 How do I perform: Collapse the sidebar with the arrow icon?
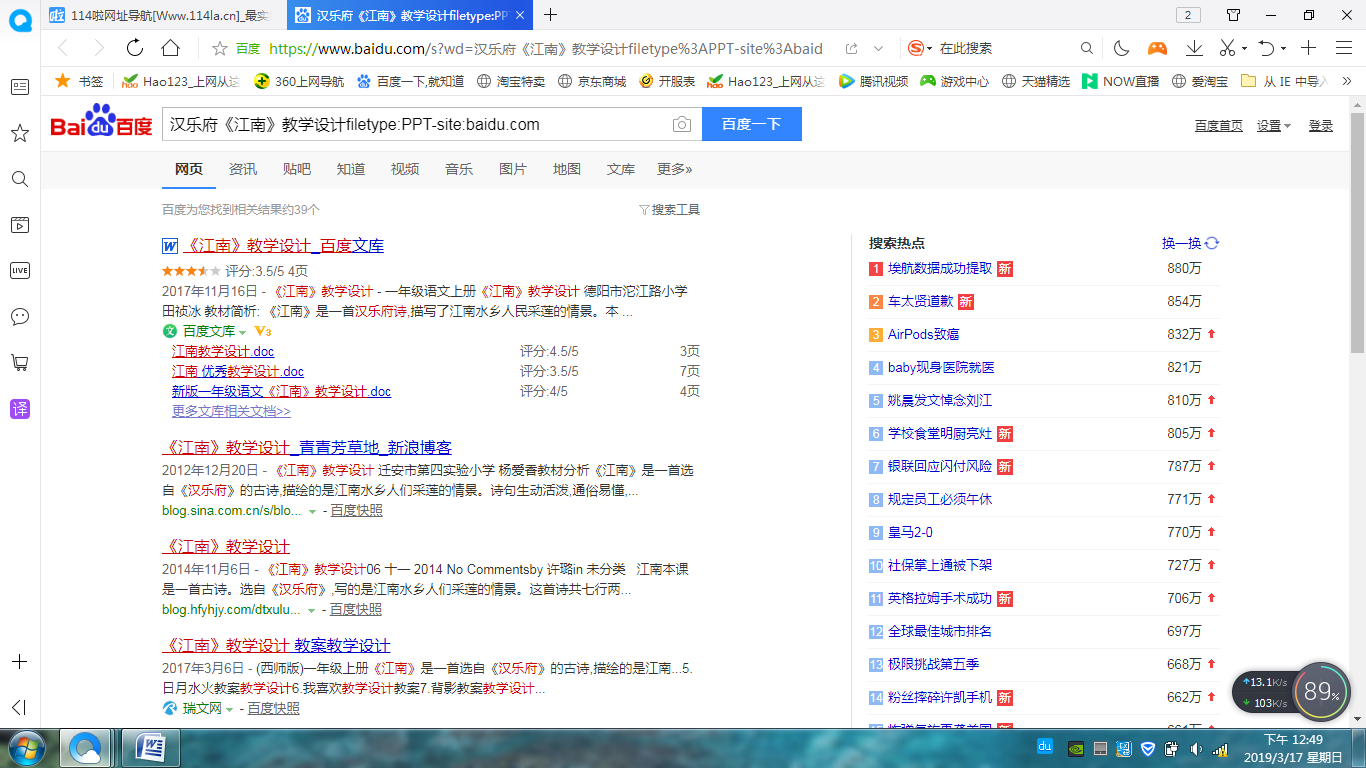(19, 707)
